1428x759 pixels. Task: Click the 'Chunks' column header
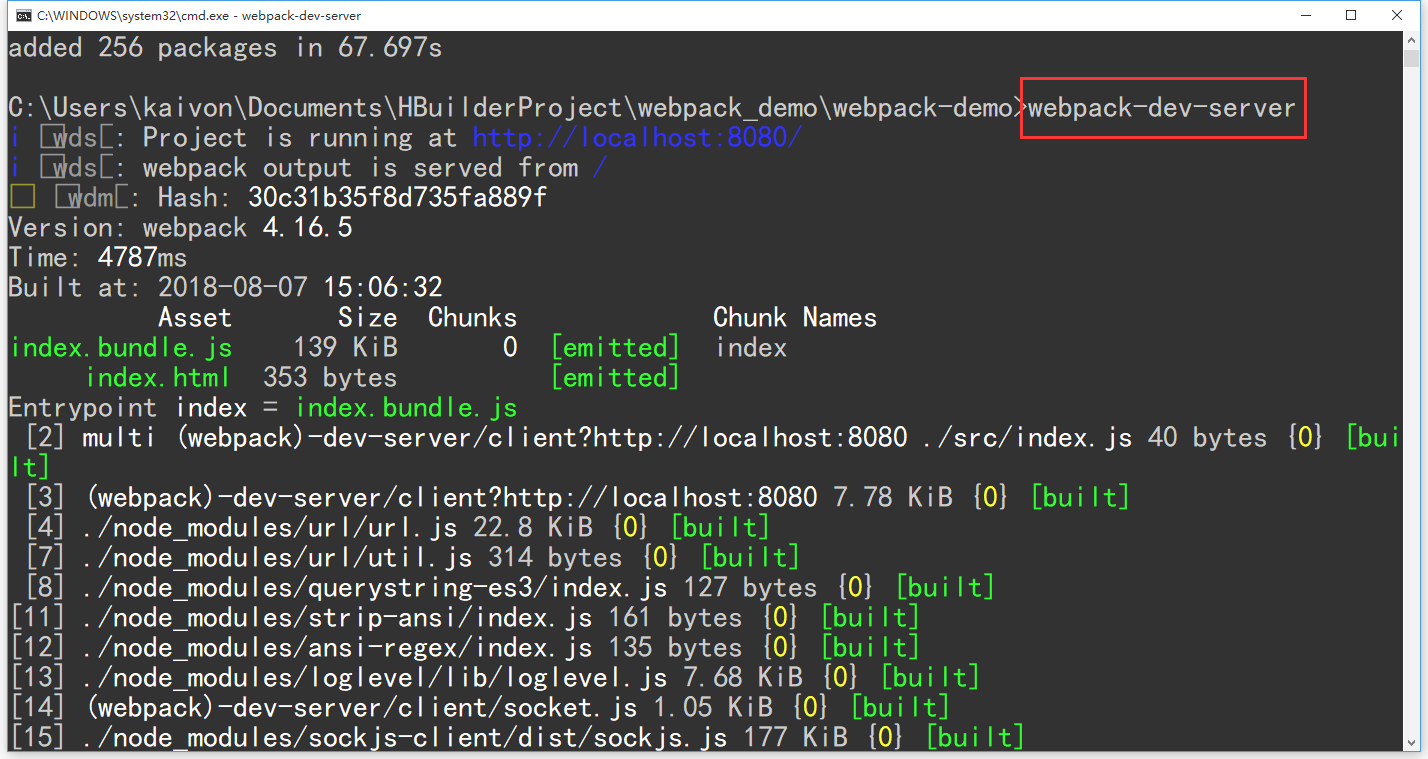pos(472,317)
